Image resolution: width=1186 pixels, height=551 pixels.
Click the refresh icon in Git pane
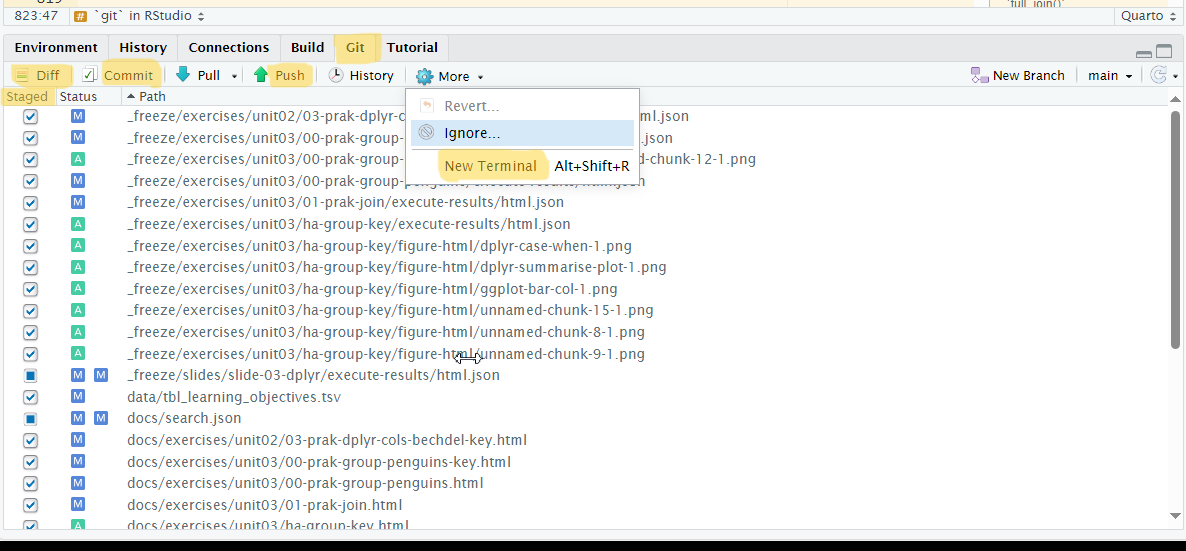(x=1158, y=76)
